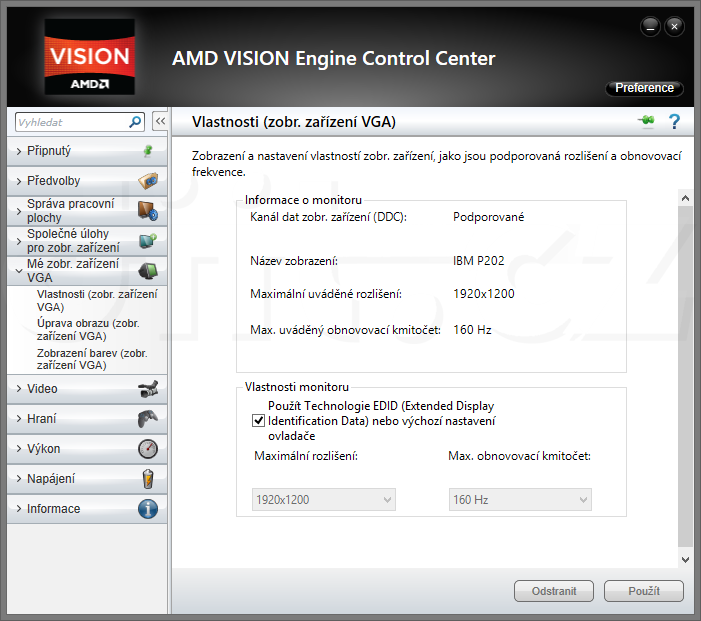Select Úprava obrazu (zobr. zařízení VGA)

(88, 330)
